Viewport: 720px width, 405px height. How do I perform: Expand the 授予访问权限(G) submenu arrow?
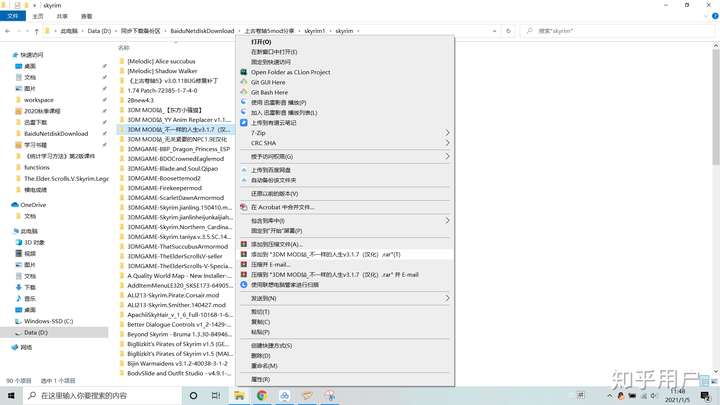pos(447,156)
